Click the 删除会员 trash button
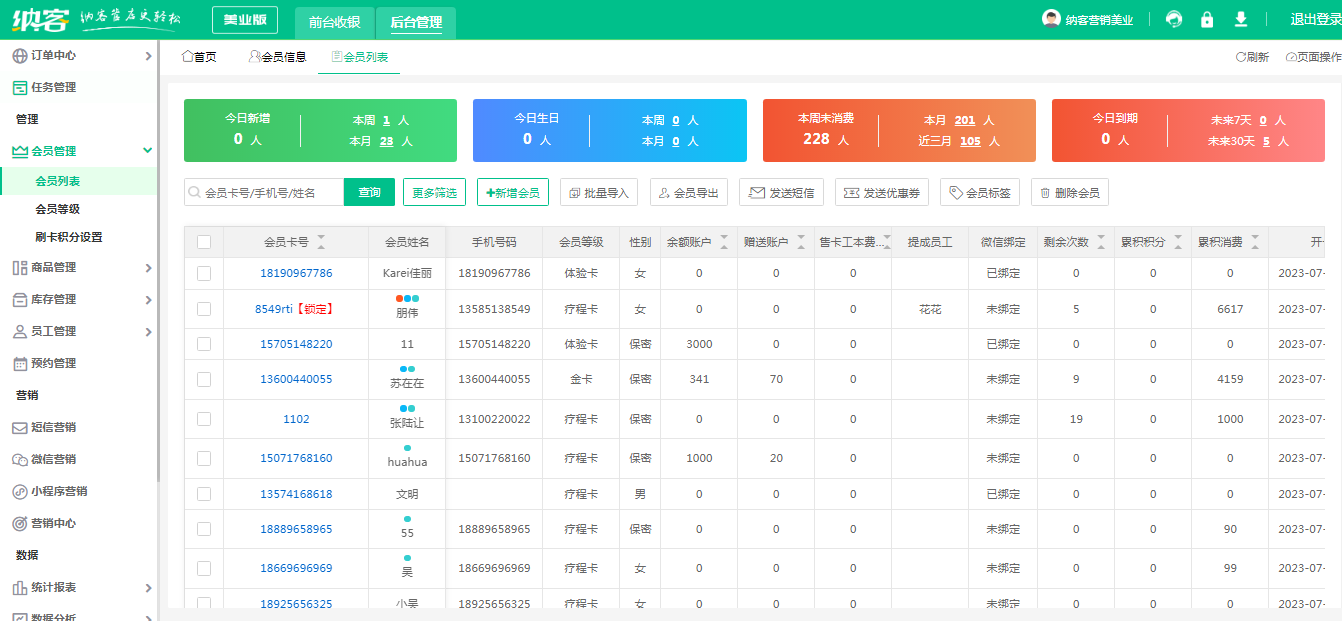The height and width of the screenshot is (621, 1342). (1070, 192)
